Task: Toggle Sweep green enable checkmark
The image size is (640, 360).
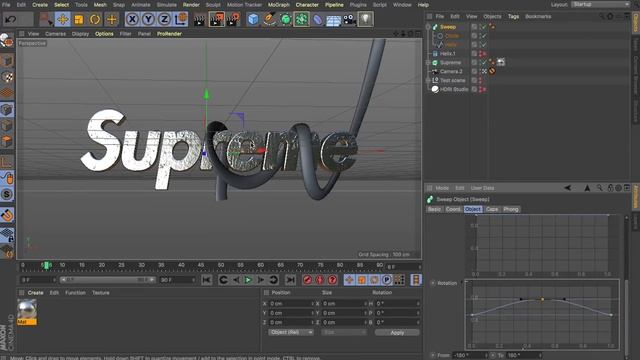Action: (x=484, y=27)
